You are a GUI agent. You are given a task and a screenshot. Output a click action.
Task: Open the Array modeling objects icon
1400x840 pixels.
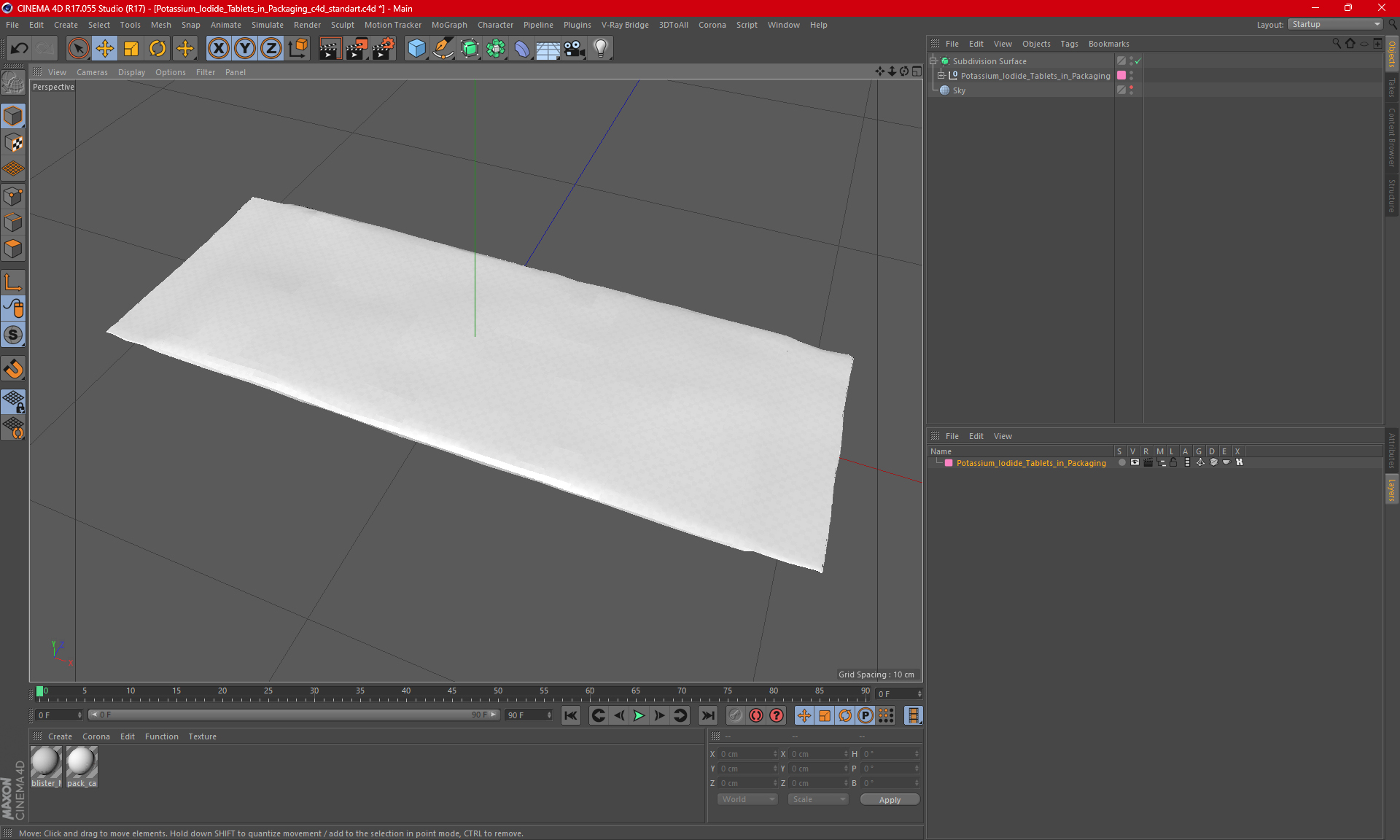[496, 48]
